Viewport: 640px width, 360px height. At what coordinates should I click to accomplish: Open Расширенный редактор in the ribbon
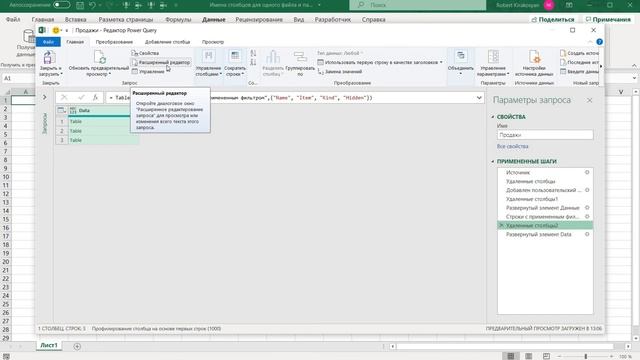161,62
